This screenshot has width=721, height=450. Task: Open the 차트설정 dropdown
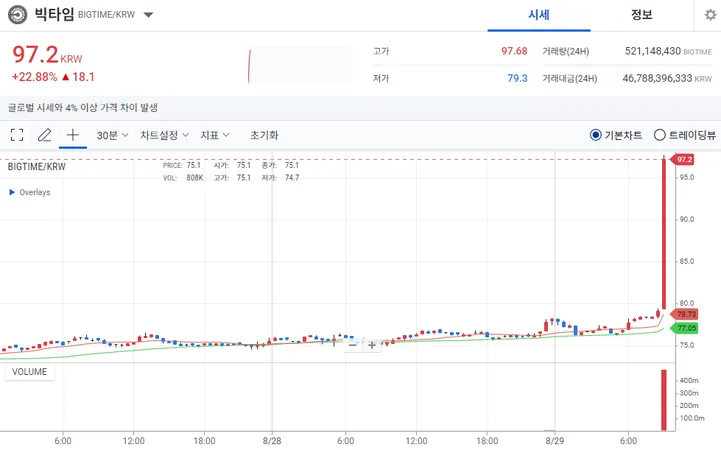tap(164, 135)
